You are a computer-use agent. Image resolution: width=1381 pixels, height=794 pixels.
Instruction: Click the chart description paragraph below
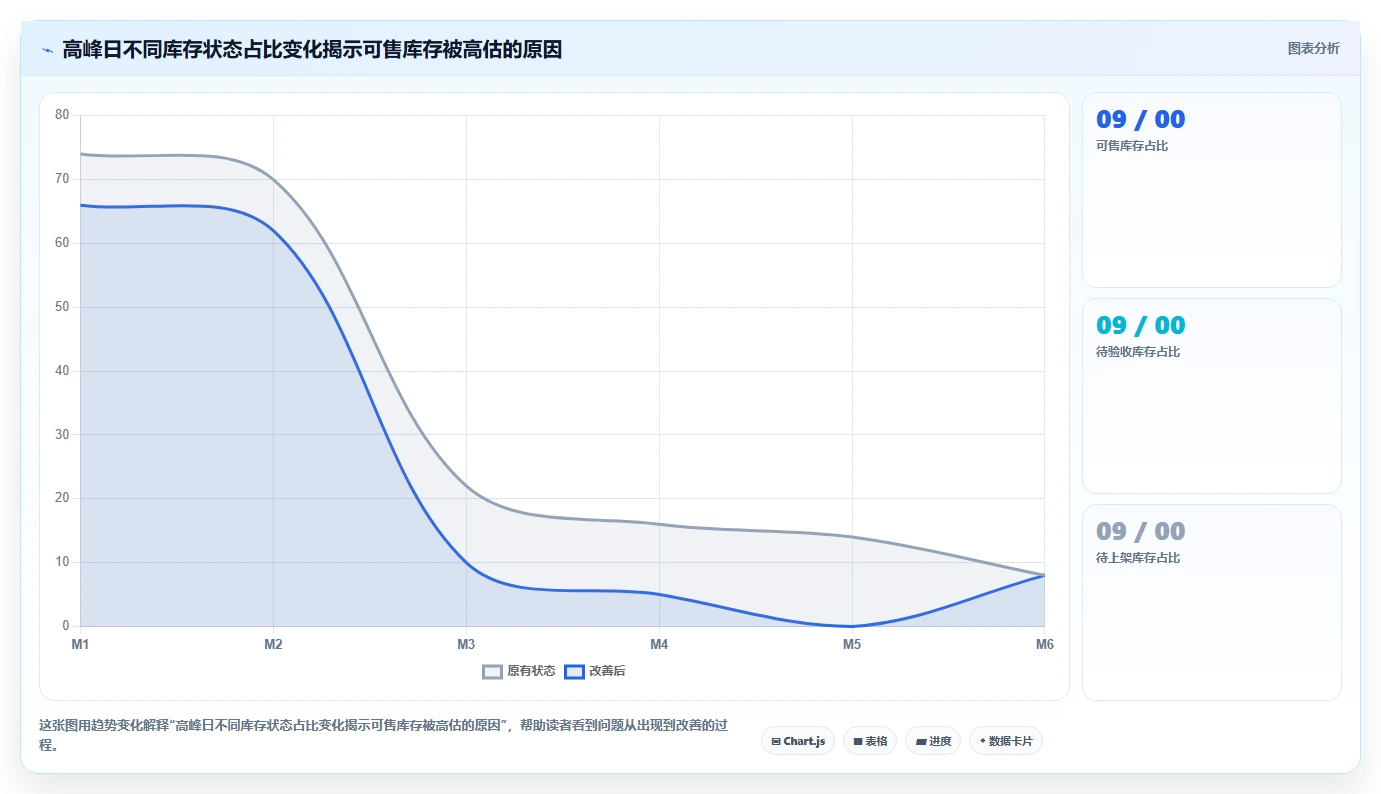(x=383, y=735)
